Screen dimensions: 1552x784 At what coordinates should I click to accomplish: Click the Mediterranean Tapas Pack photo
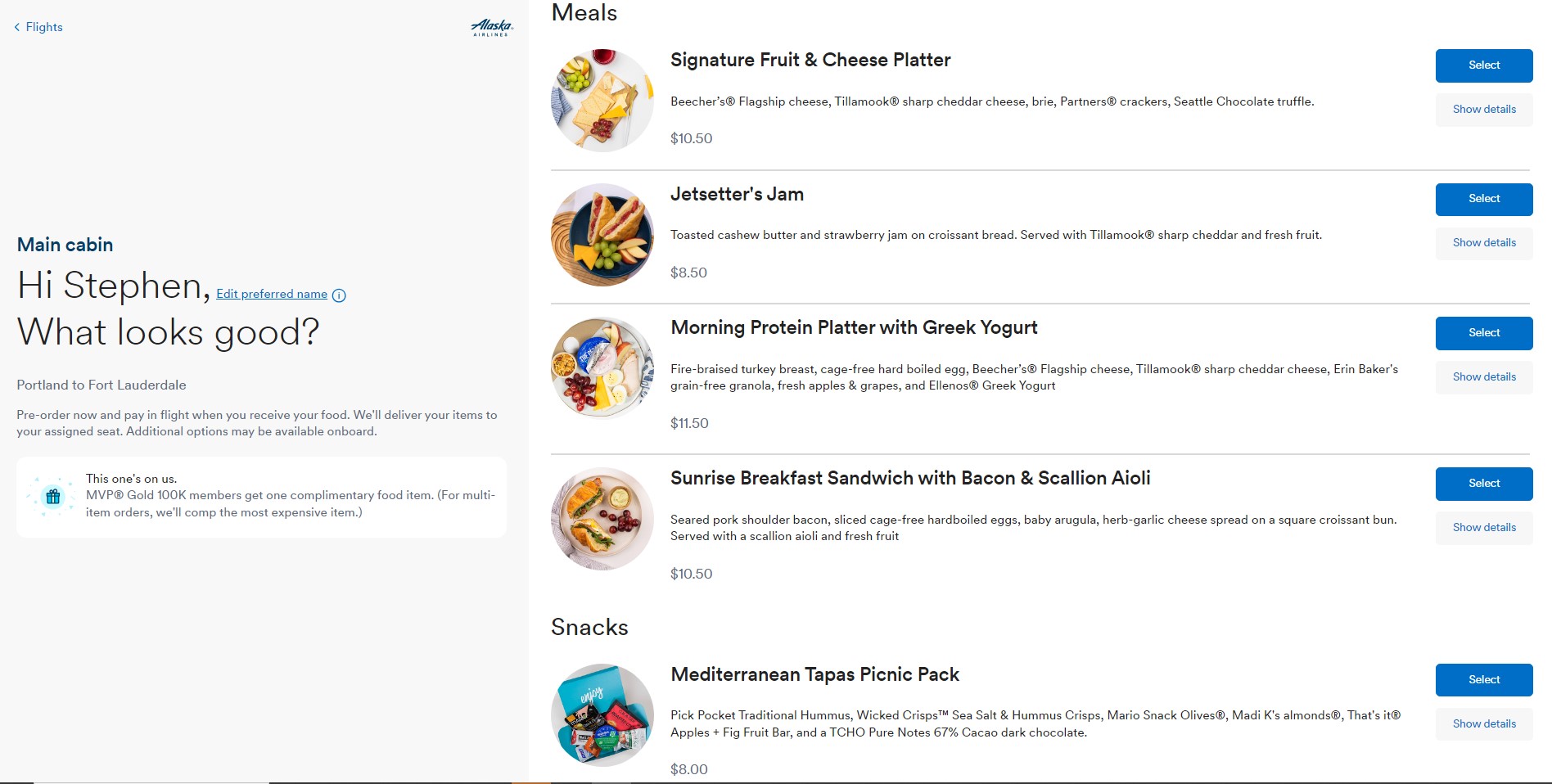point(602,714)
